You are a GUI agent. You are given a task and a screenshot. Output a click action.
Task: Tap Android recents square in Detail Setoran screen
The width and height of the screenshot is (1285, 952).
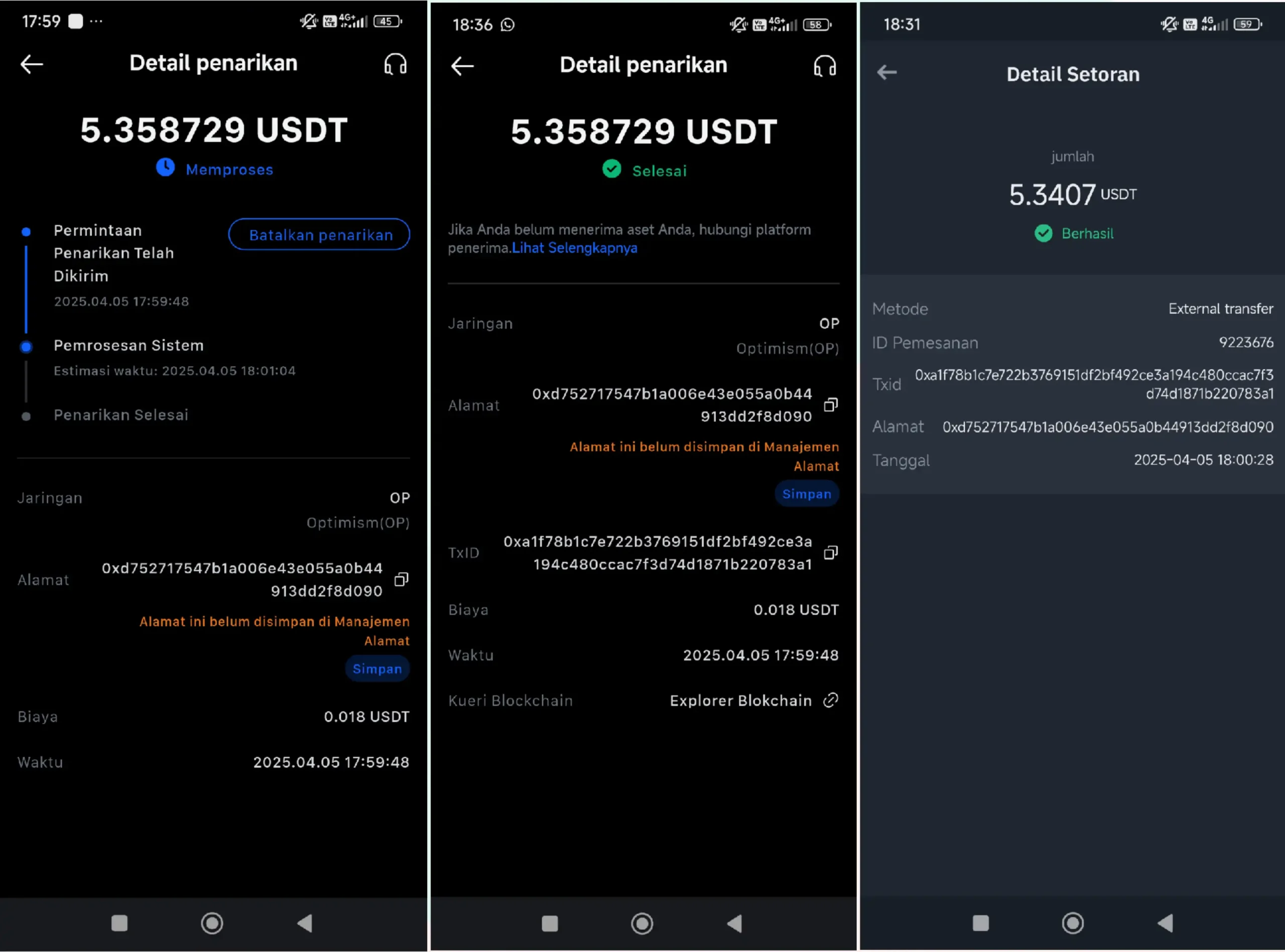click(980, 923)
